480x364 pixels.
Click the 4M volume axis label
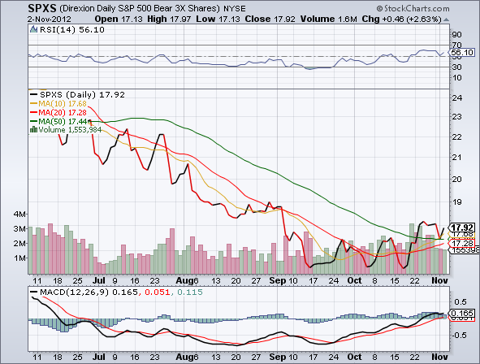click(20, 214)
